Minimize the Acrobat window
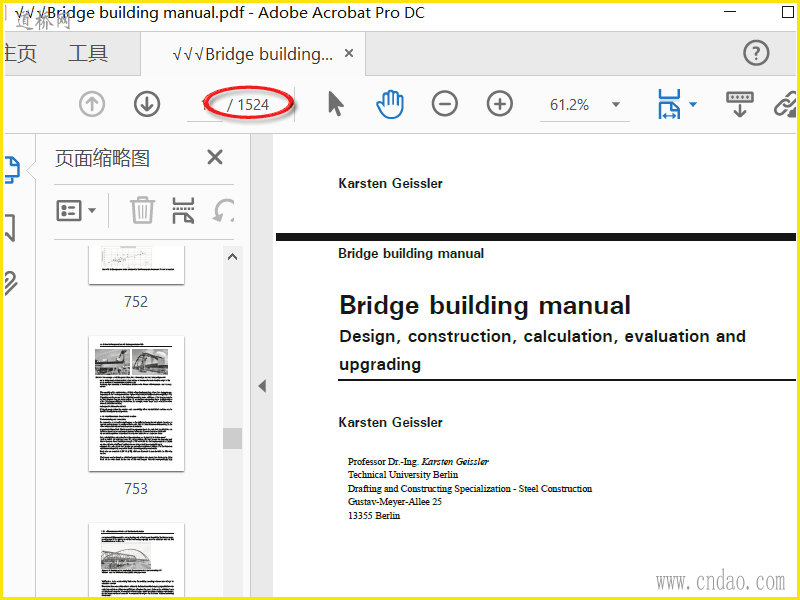 click(x=731, y=11)
